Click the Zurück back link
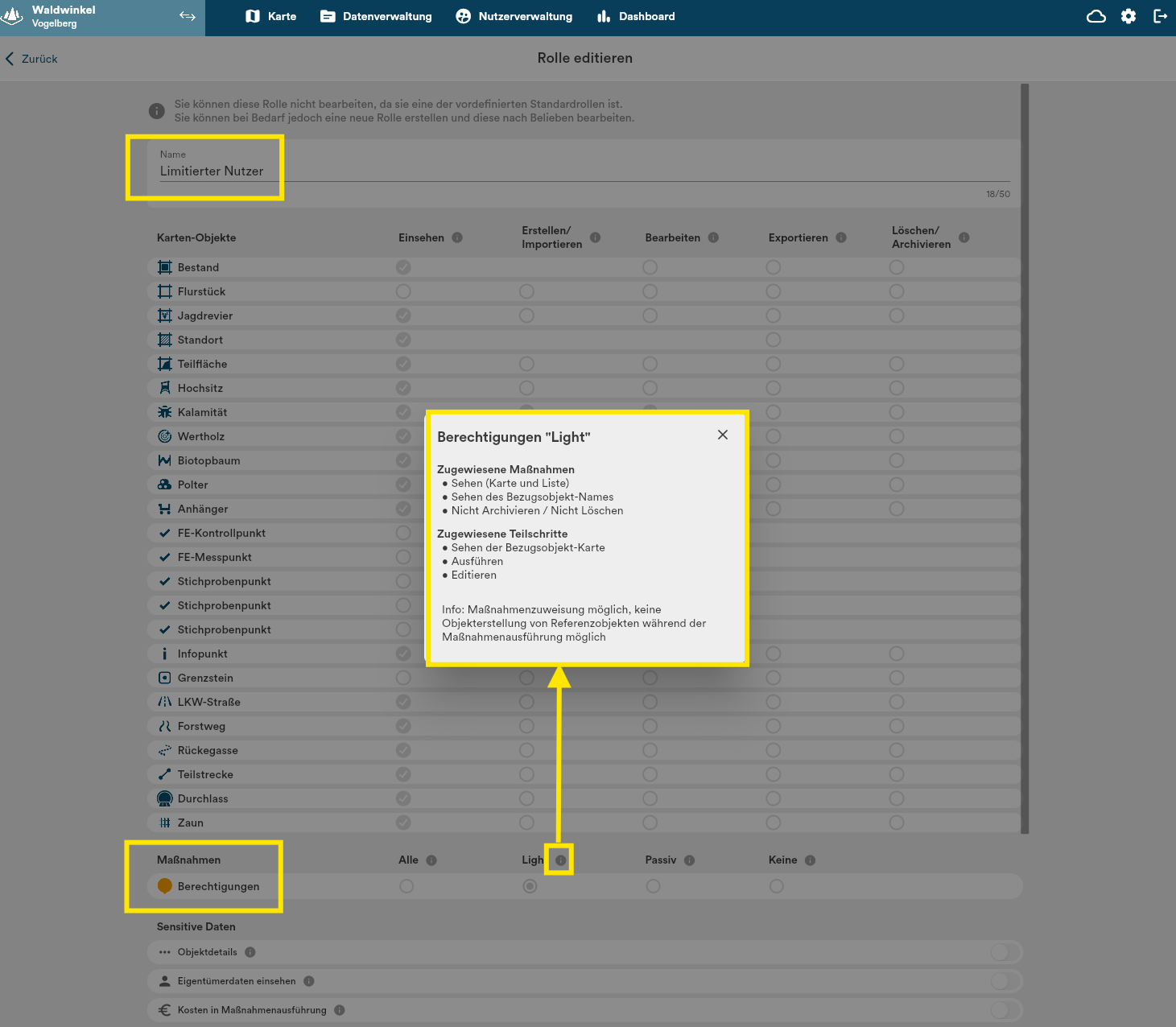 32,59
